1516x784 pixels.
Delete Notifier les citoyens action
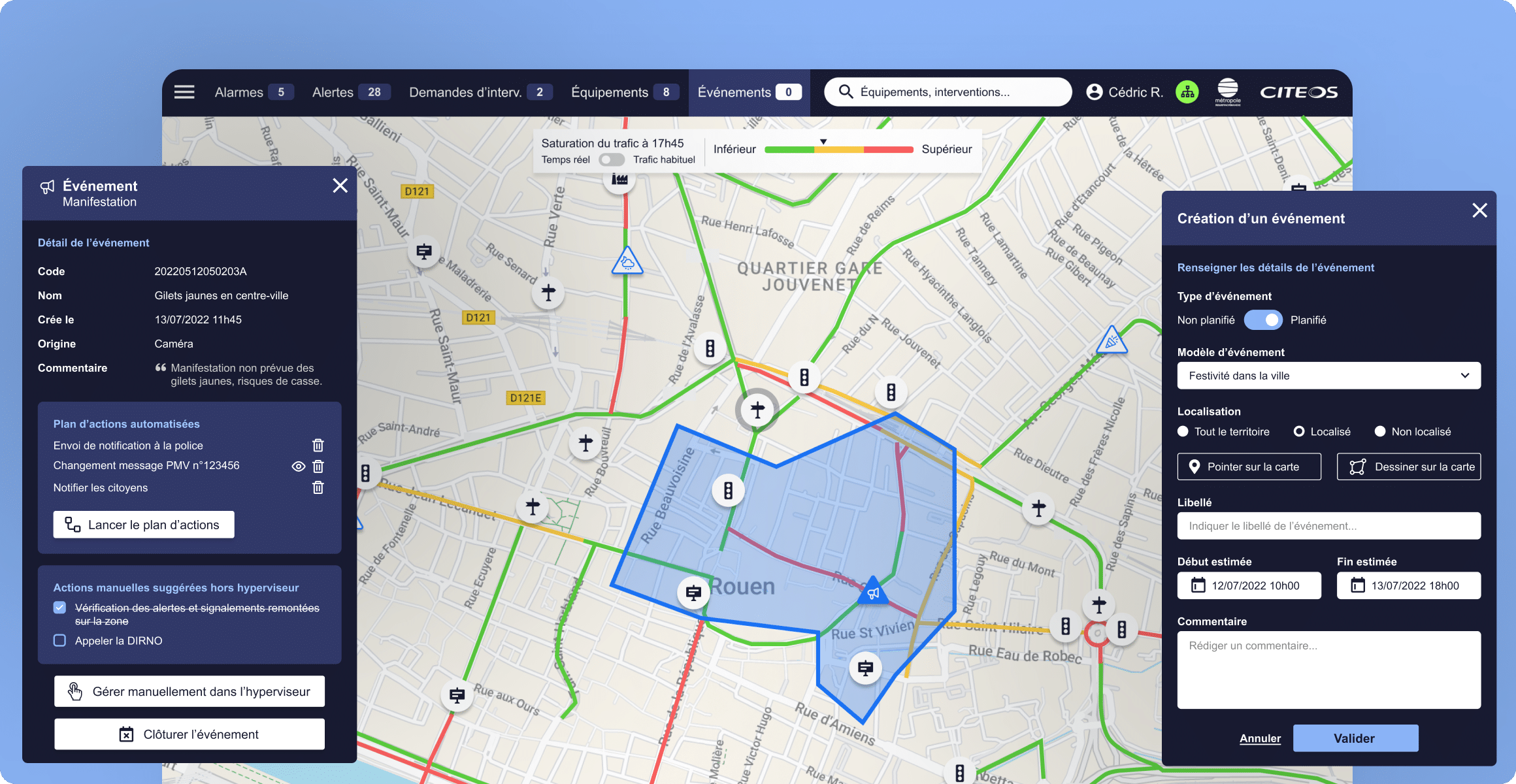coord(318,487)
